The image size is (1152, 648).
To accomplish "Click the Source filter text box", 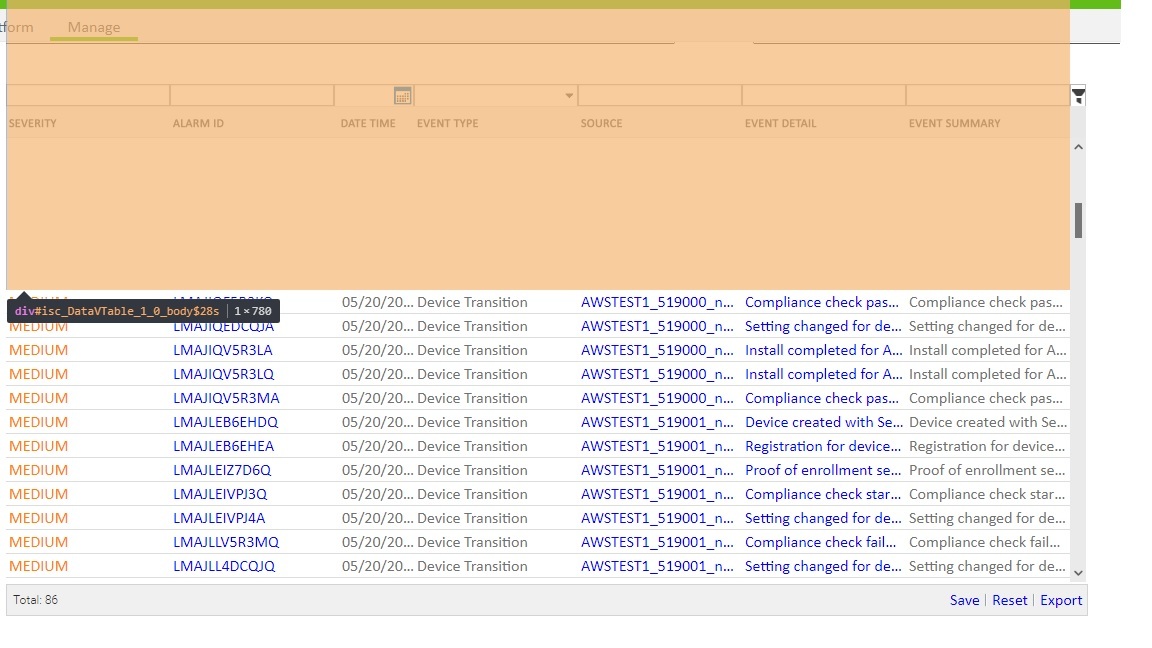I will (659, 96).
